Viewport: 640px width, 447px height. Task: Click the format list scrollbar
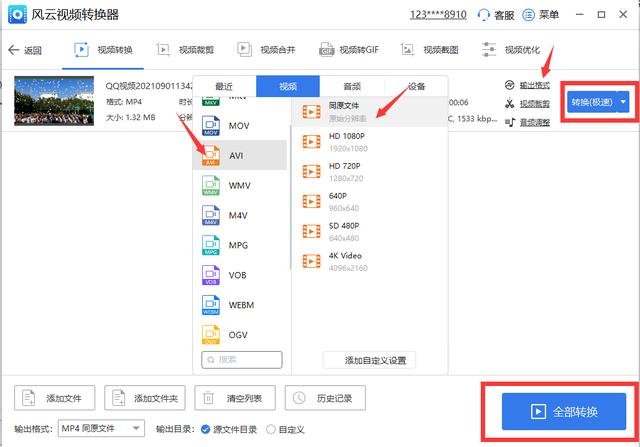coord(290,198)
